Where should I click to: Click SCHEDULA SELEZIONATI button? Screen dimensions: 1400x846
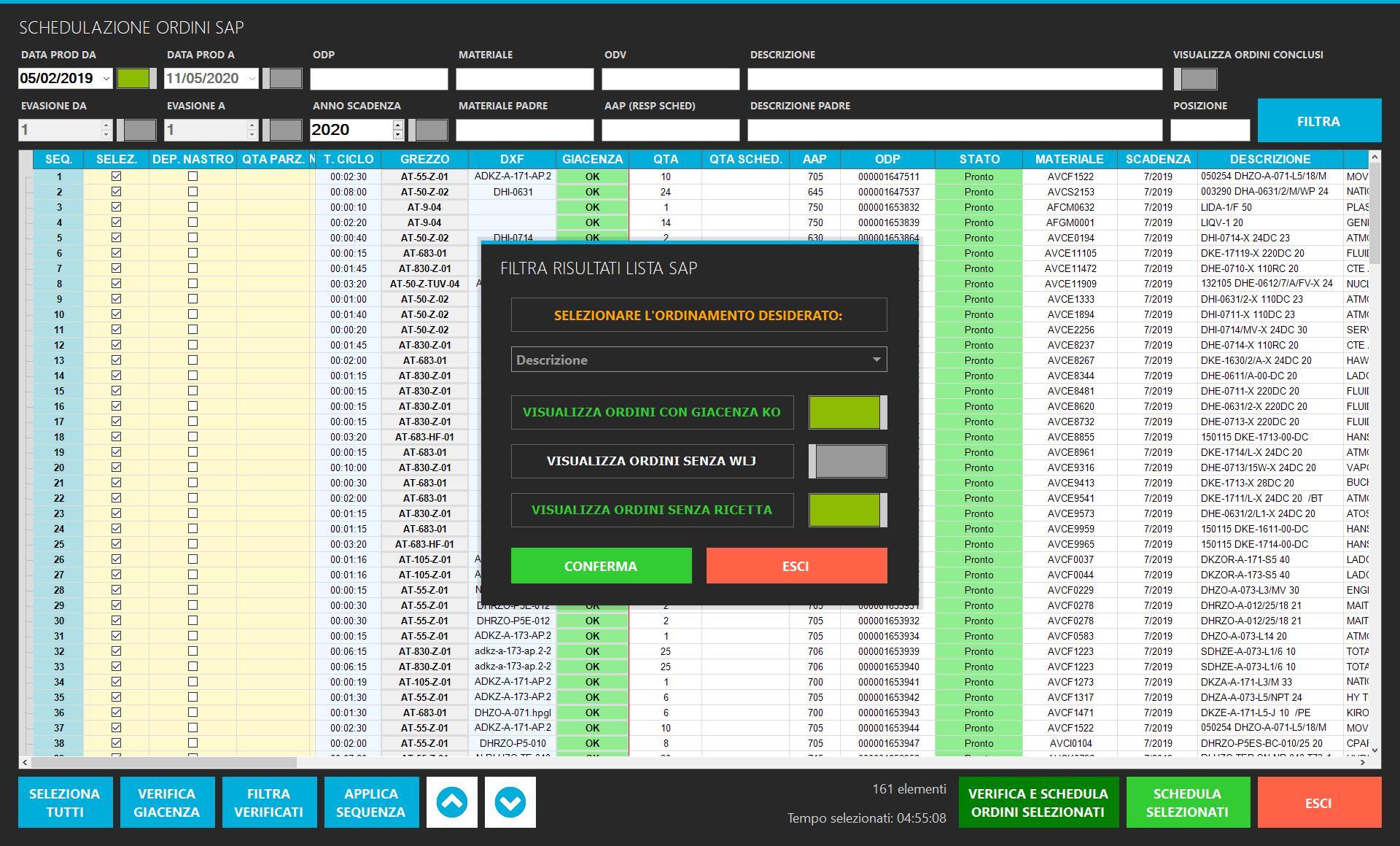coord(1188,802)
